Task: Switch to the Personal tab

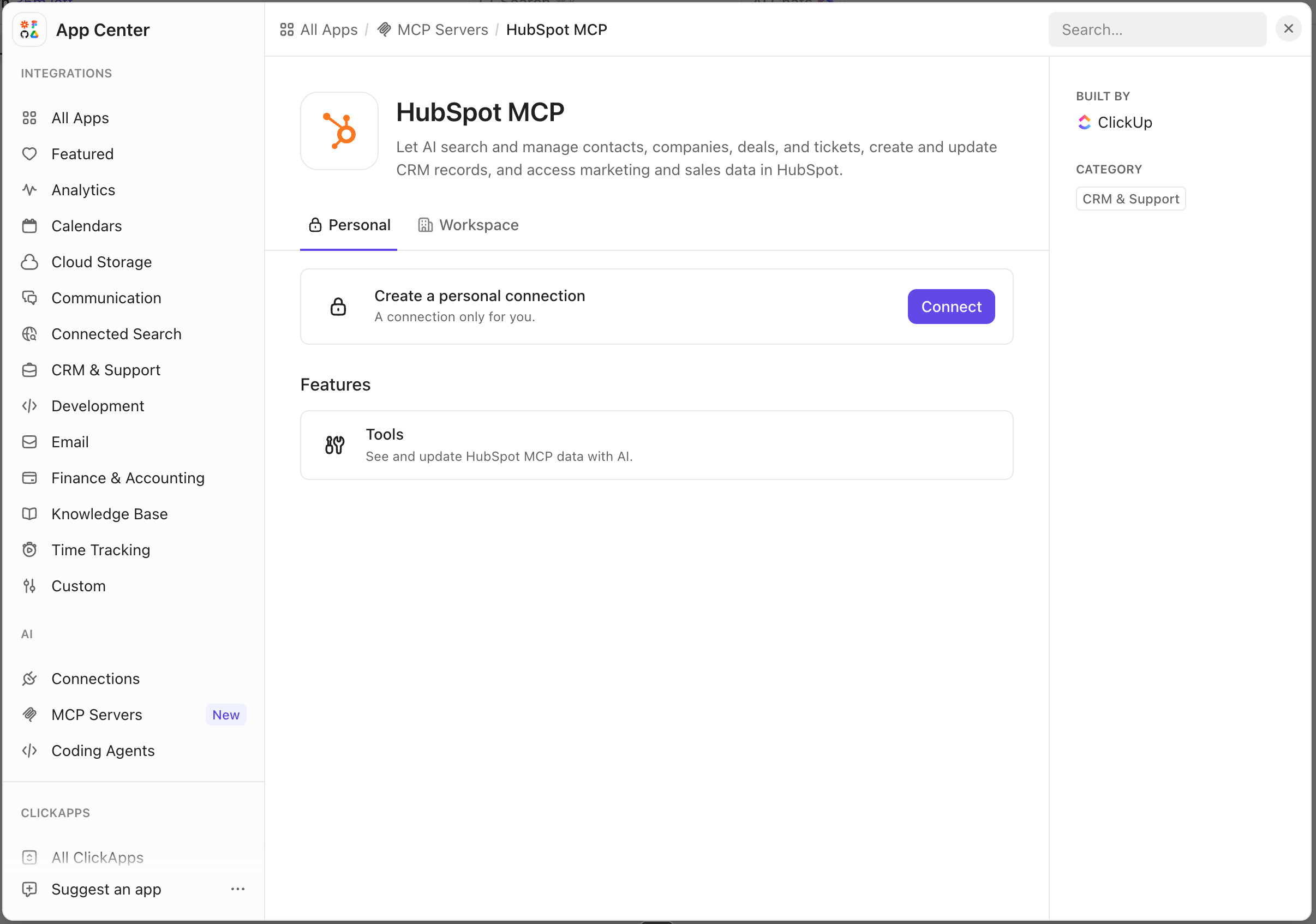Action: [349, 225]
